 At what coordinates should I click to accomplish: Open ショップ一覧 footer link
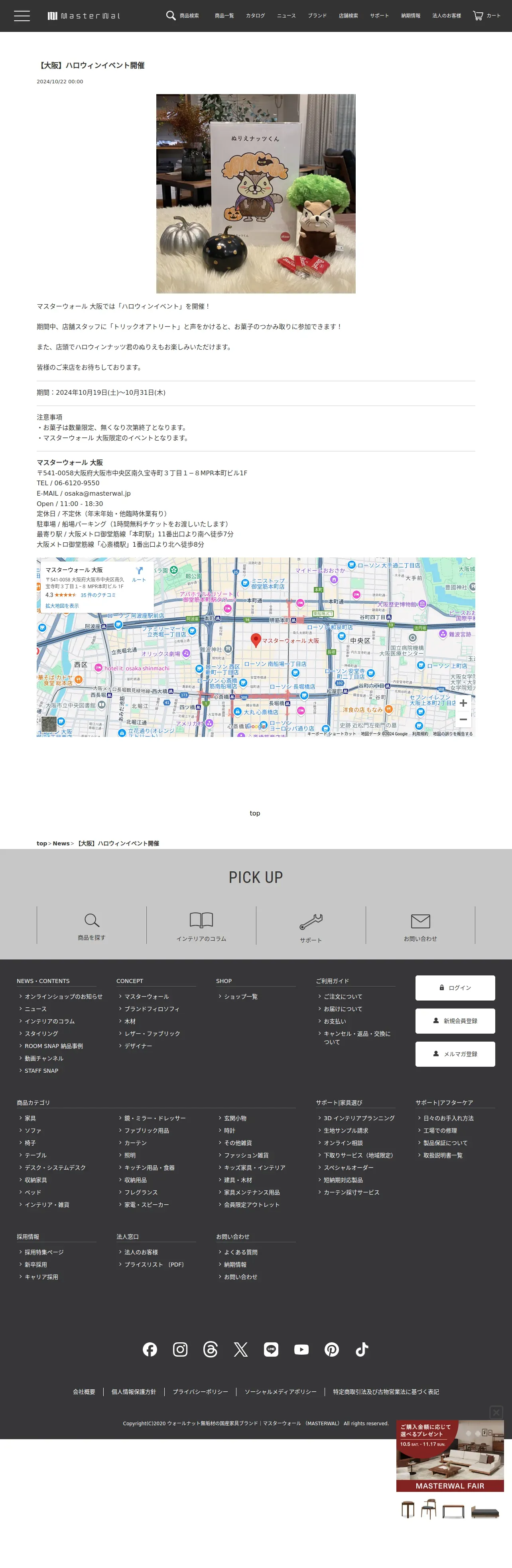240,997
